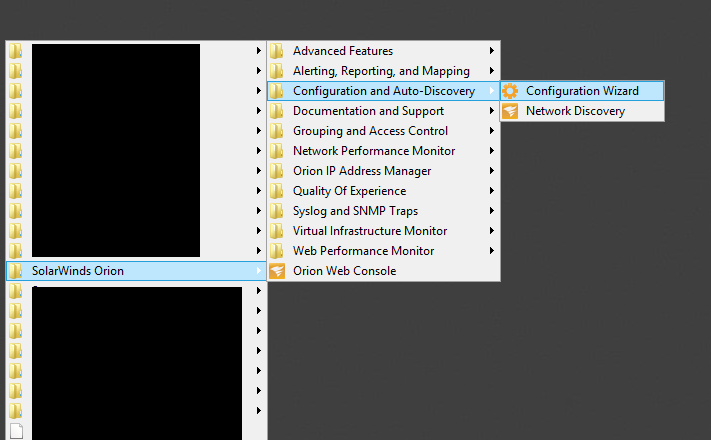This screenshot has width=711, height=440.
Task: Open Syslog and SNMP Traps folder
Action: pos(384,210)
